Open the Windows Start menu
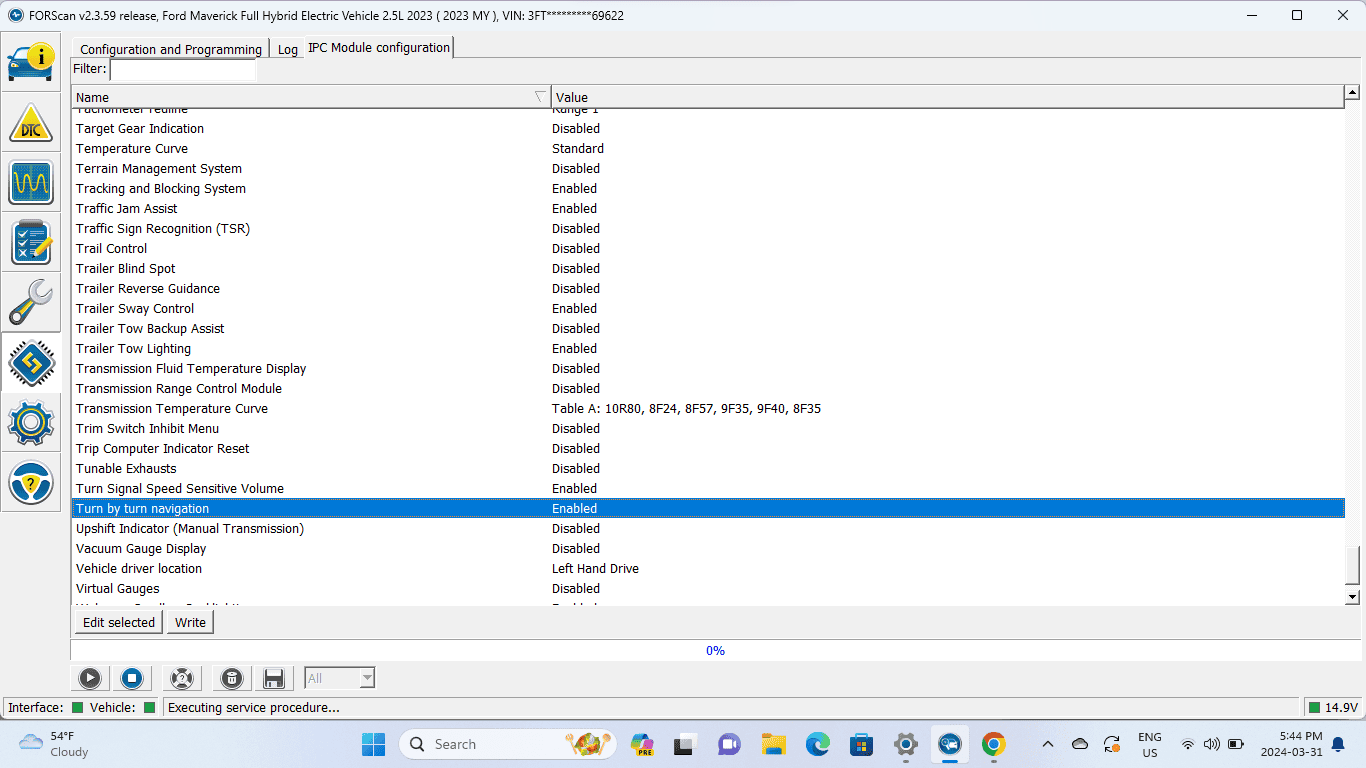This screenshot has height=768, width=1366. 373,744
